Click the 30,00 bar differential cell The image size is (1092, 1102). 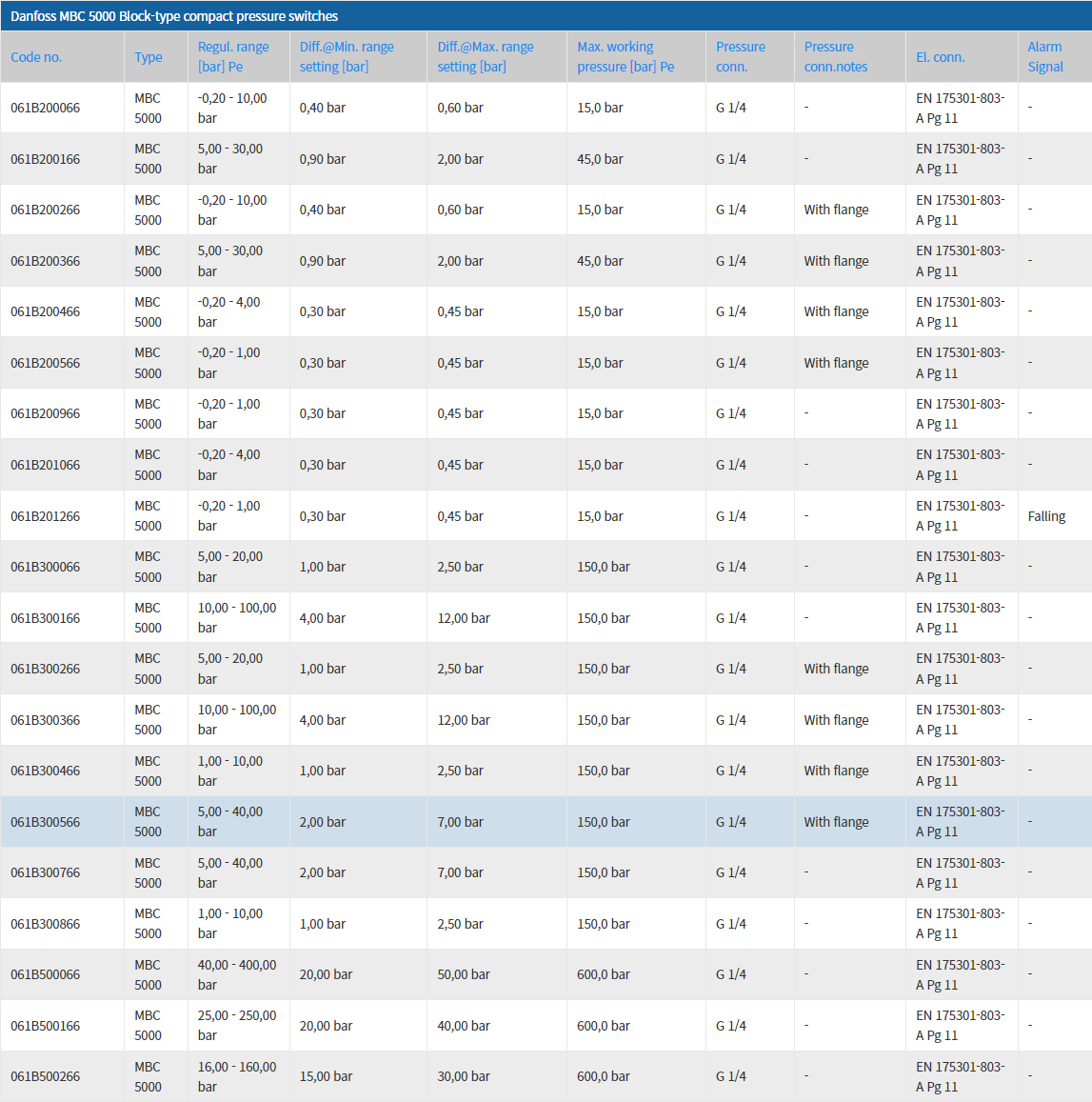pos(463,1076)
